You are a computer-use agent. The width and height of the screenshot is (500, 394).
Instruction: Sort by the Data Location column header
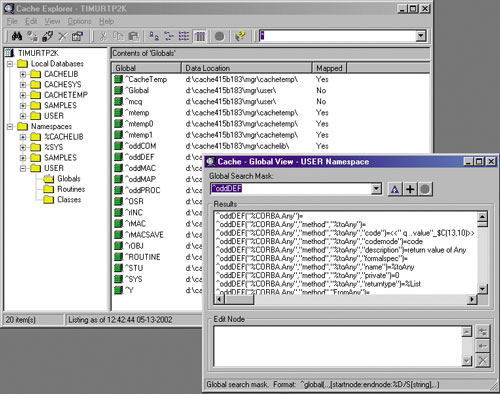click(247, 68)
